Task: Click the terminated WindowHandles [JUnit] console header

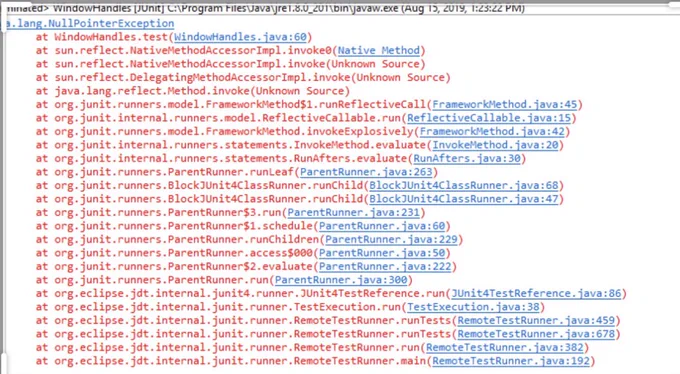Action: [x=265, y=8]
